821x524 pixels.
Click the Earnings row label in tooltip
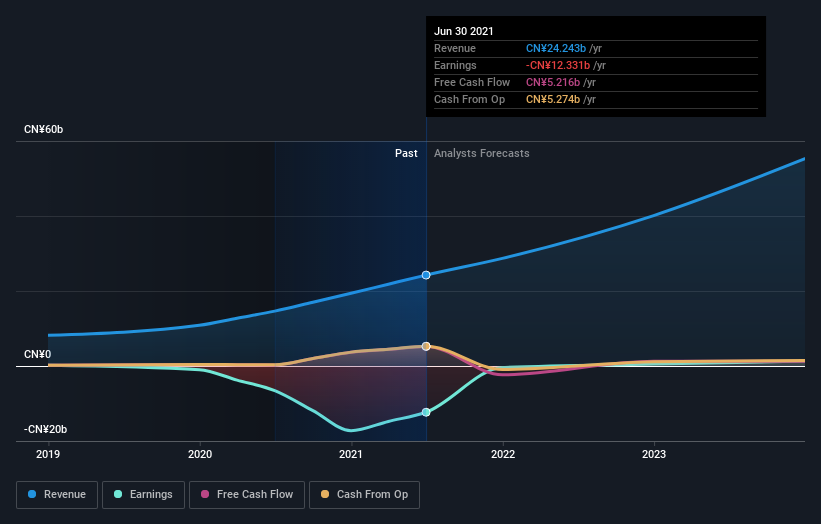click(x=456, y=65)
